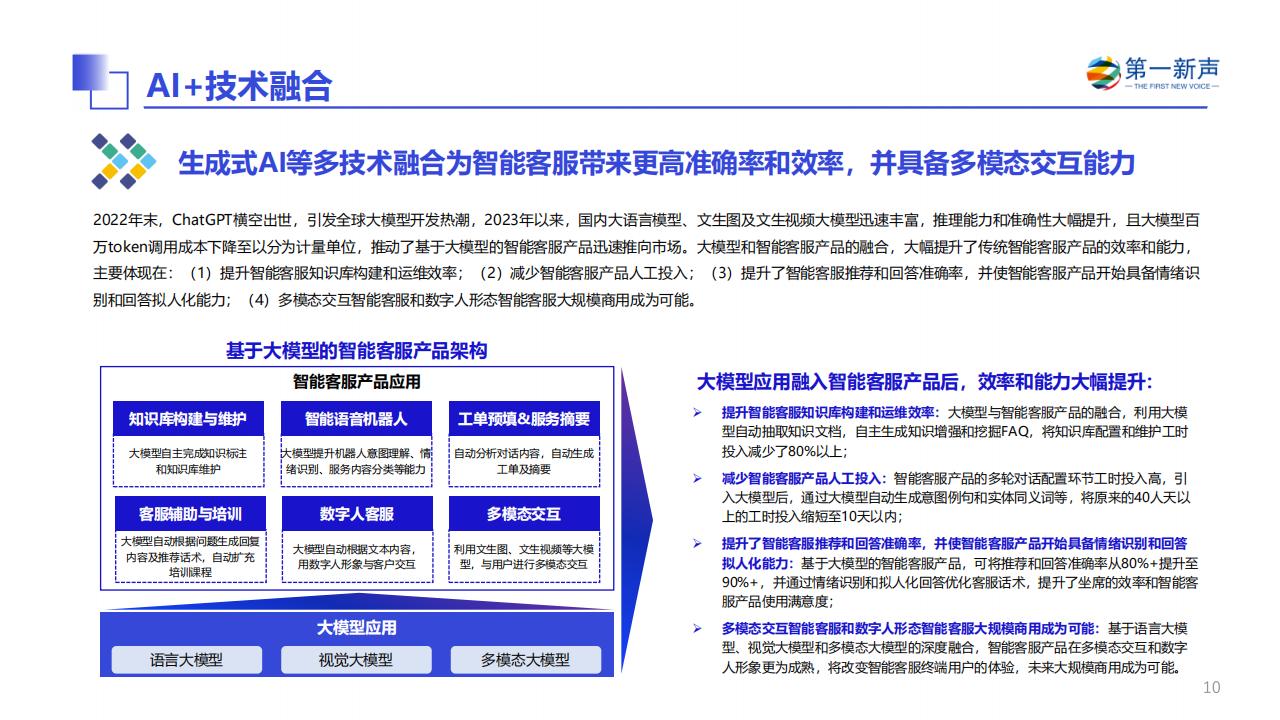
Task: Click the 第一新声 logo
Action: [x=1152, y=74]
